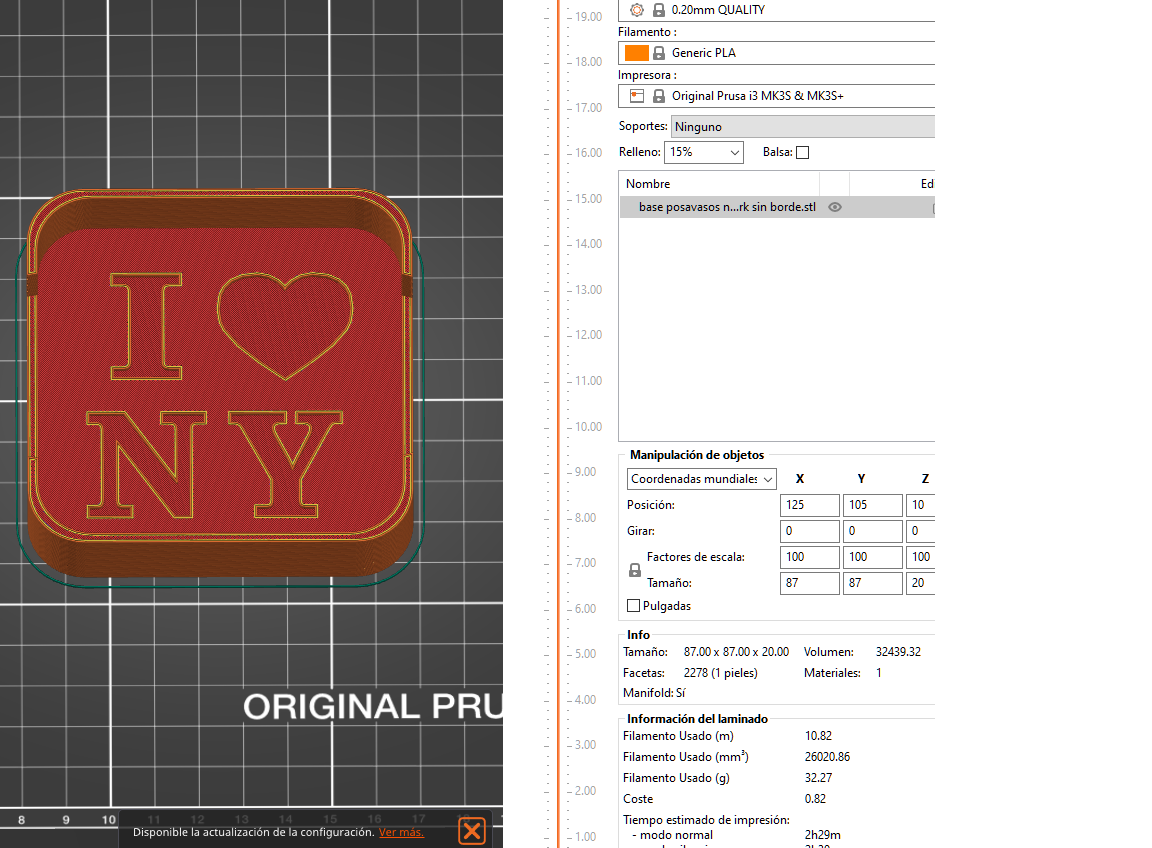The height and width of the screenshot is (848, 1152).
Task: Click the lock icon beside Original Prusa i3 MK3S
Action: pos(659,96)
